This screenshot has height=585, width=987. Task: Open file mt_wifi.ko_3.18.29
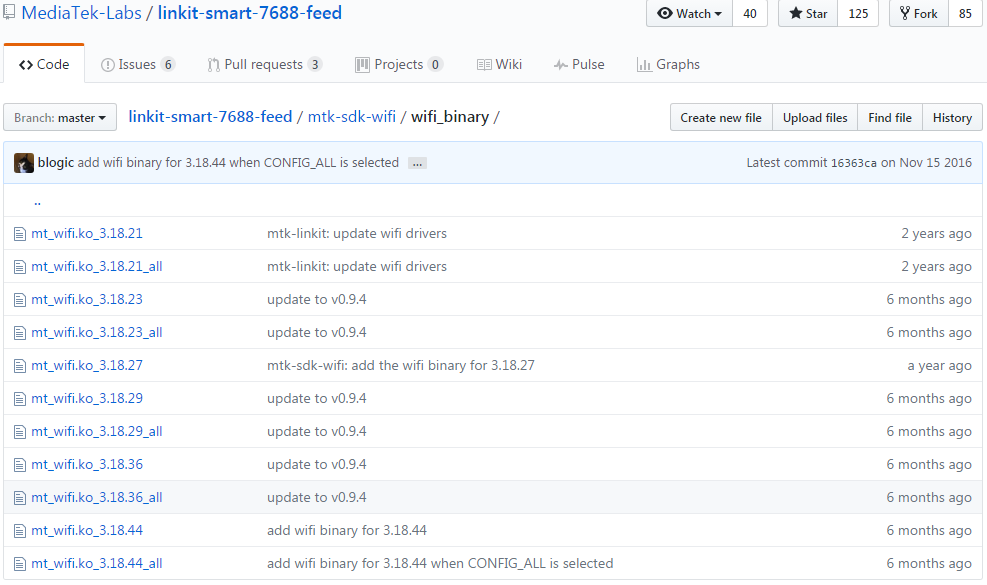point(87,399)
